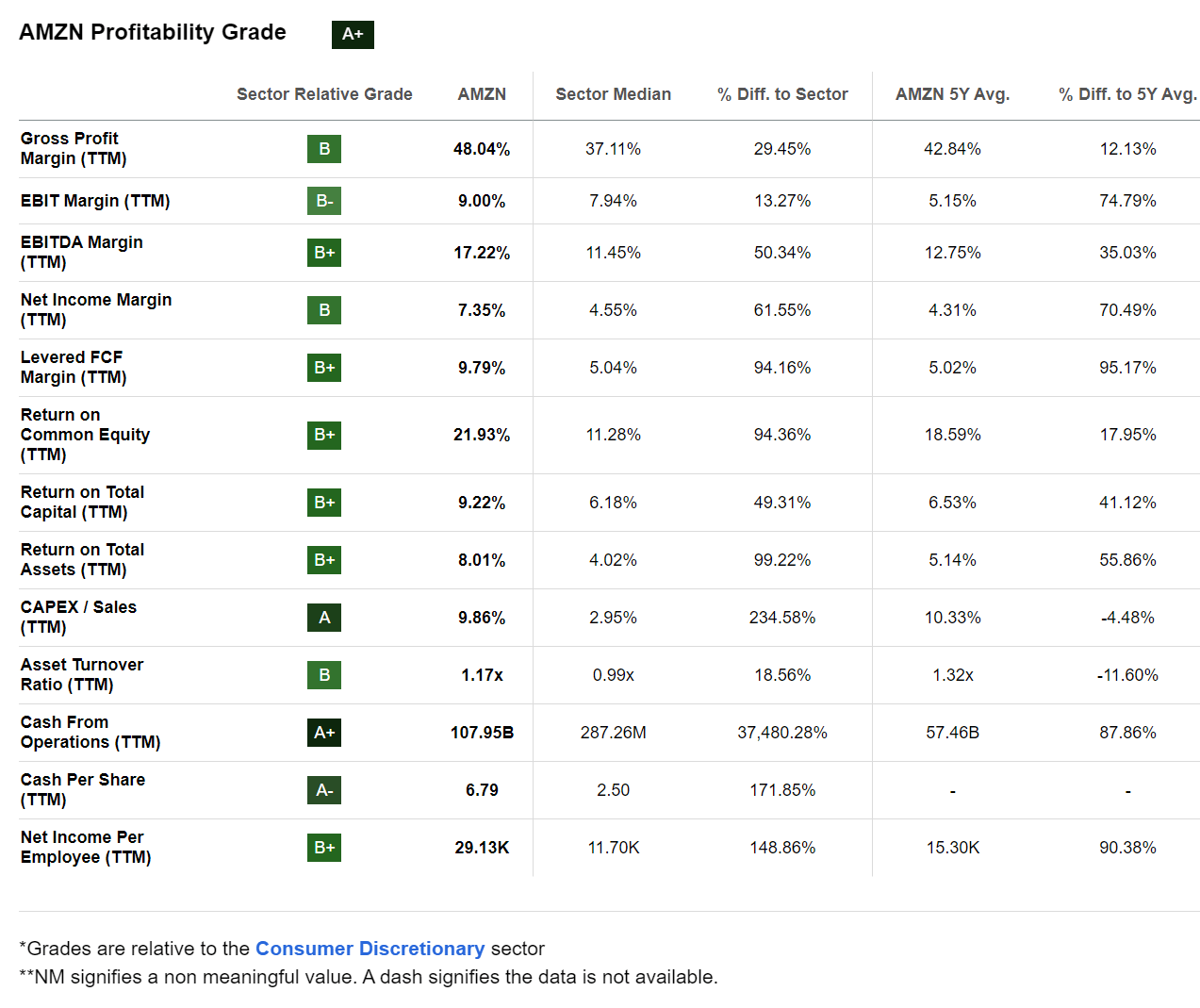Select the Return on Common Equity row label
This screenshot has height=1008, width=1200.
[85, 435]
